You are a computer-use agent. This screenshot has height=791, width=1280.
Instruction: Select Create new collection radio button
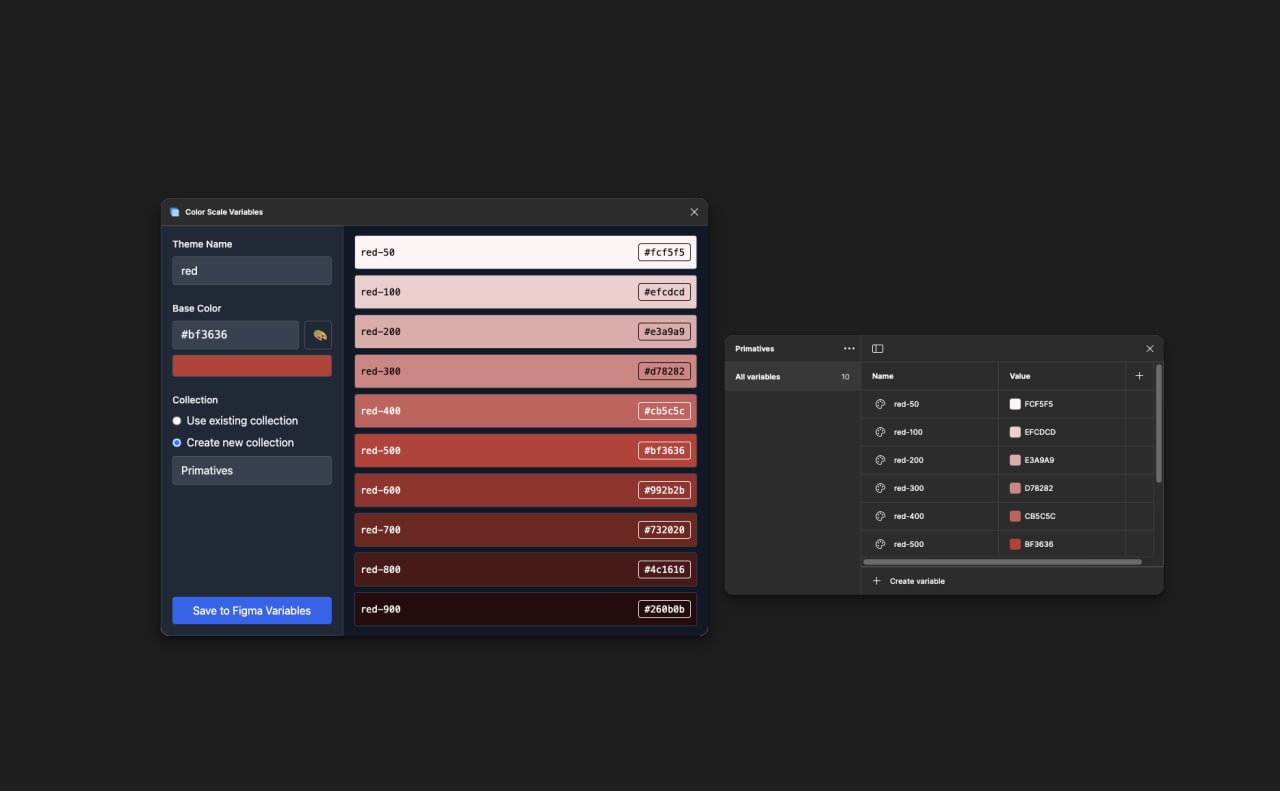(177, 443)
